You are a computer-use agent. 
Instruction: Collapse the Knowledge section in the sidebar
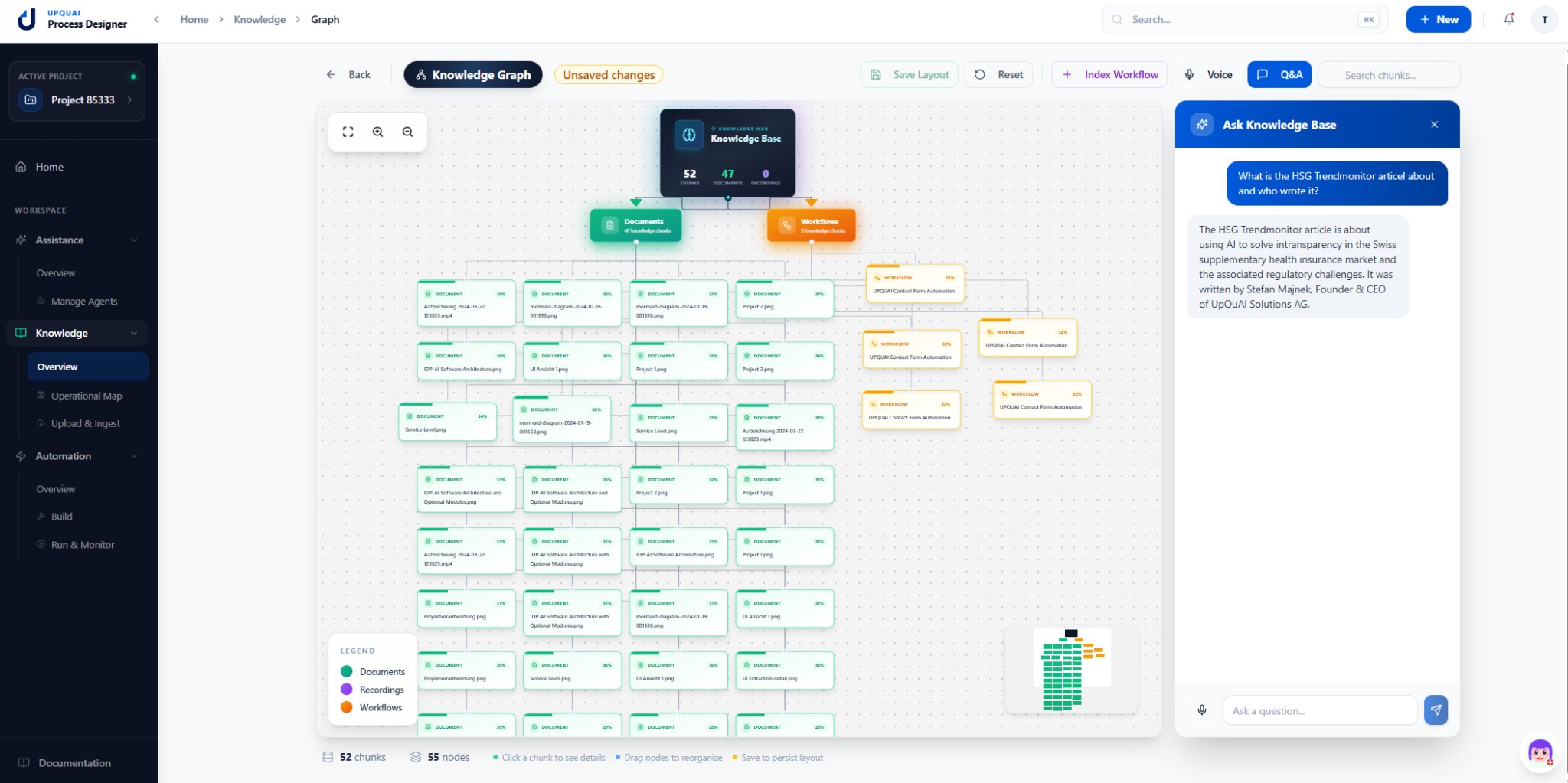[135, 333]
